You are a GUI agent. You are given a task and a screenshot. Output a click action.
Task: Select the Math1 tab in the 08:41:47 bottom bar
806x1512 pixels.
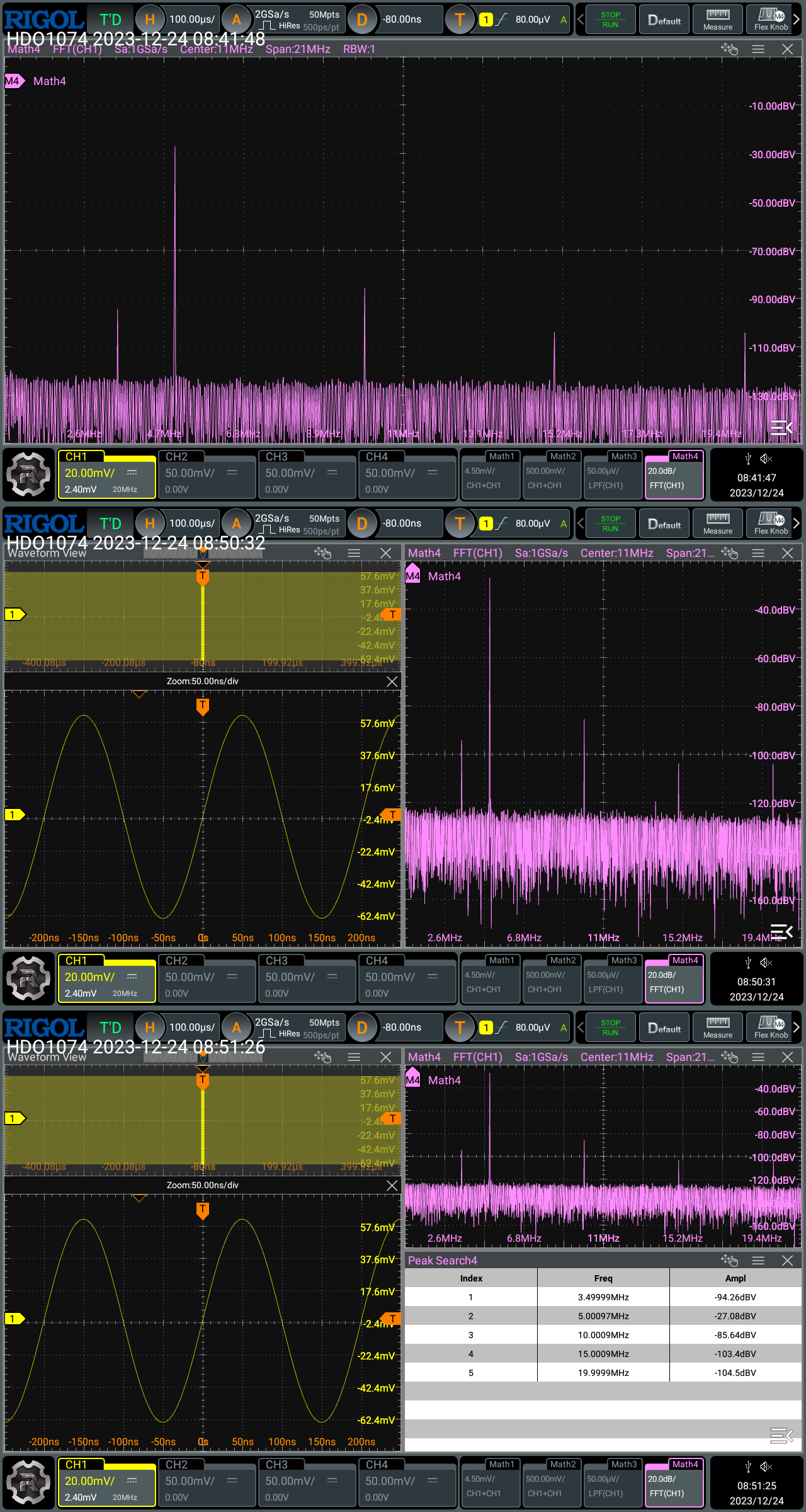pos(490,475)
